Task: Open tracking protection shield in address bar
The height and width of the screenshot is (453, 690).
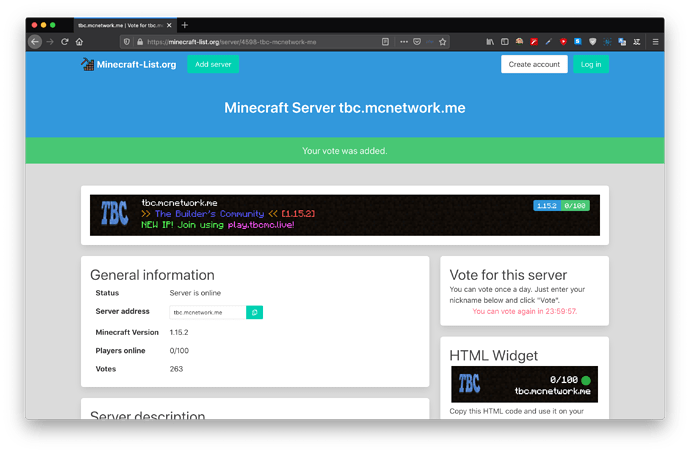Action: point(127,42)
